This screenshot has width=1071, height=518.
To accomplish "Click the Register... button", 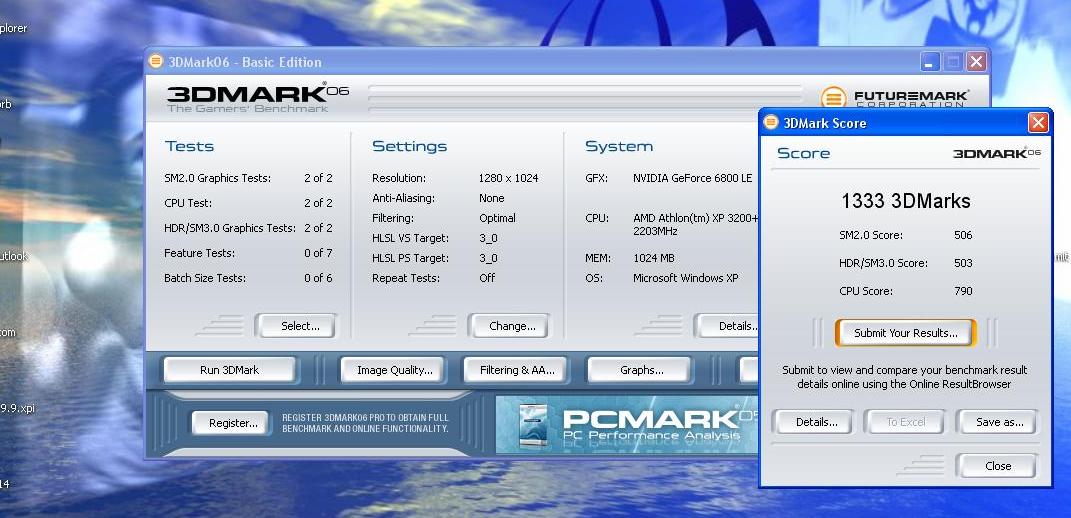I will tap(233, 423).
